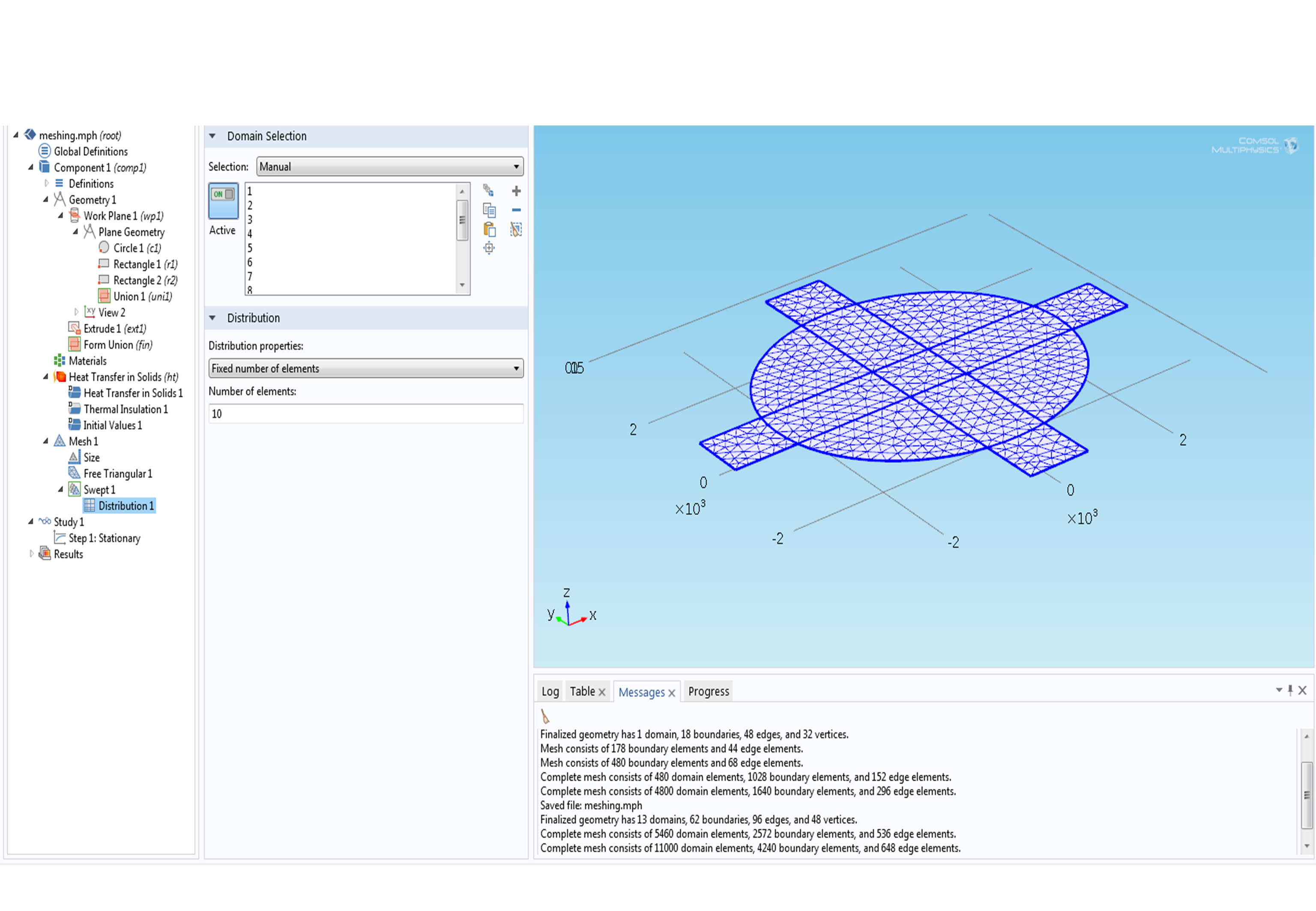The width and height of the screenshot is (1316, 911).
Task: Open the Distribution properties dropdown
Action: (365, 369)
